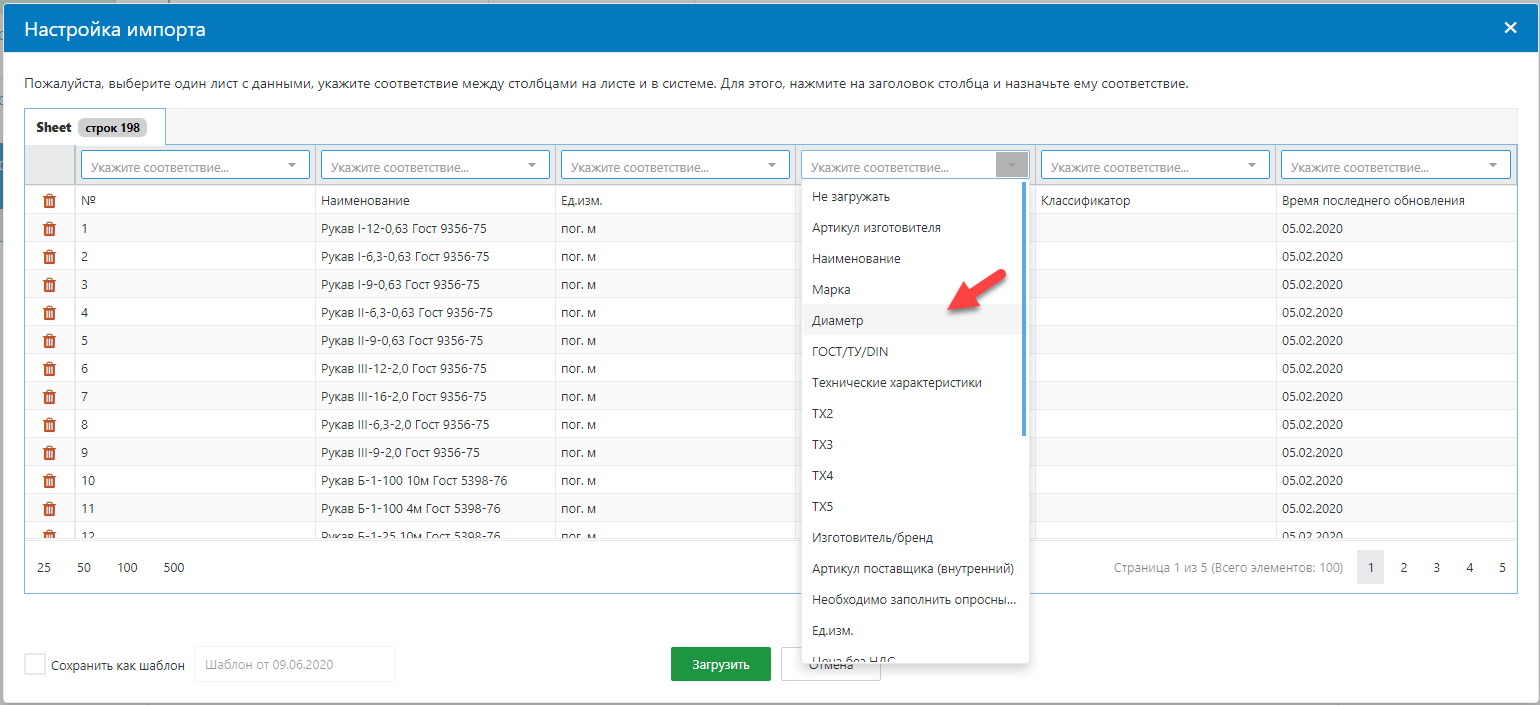Pick 'ГОСТ/ТУ/DIN' in dropdown list
Screen dimensions: 1540x705
(850, 352)
